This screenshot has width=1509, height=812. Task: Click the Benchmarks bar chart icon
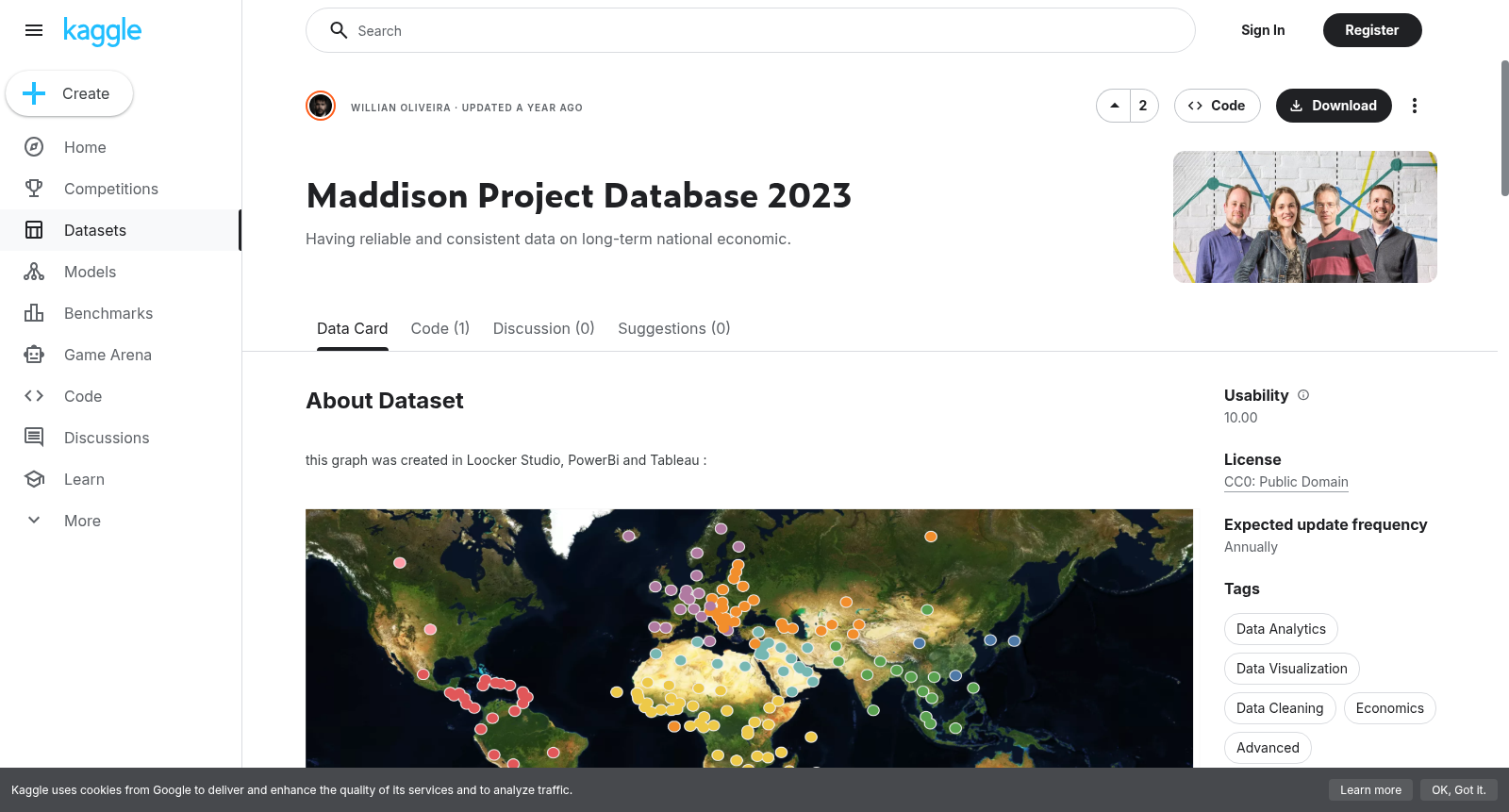tap(34, 313)
